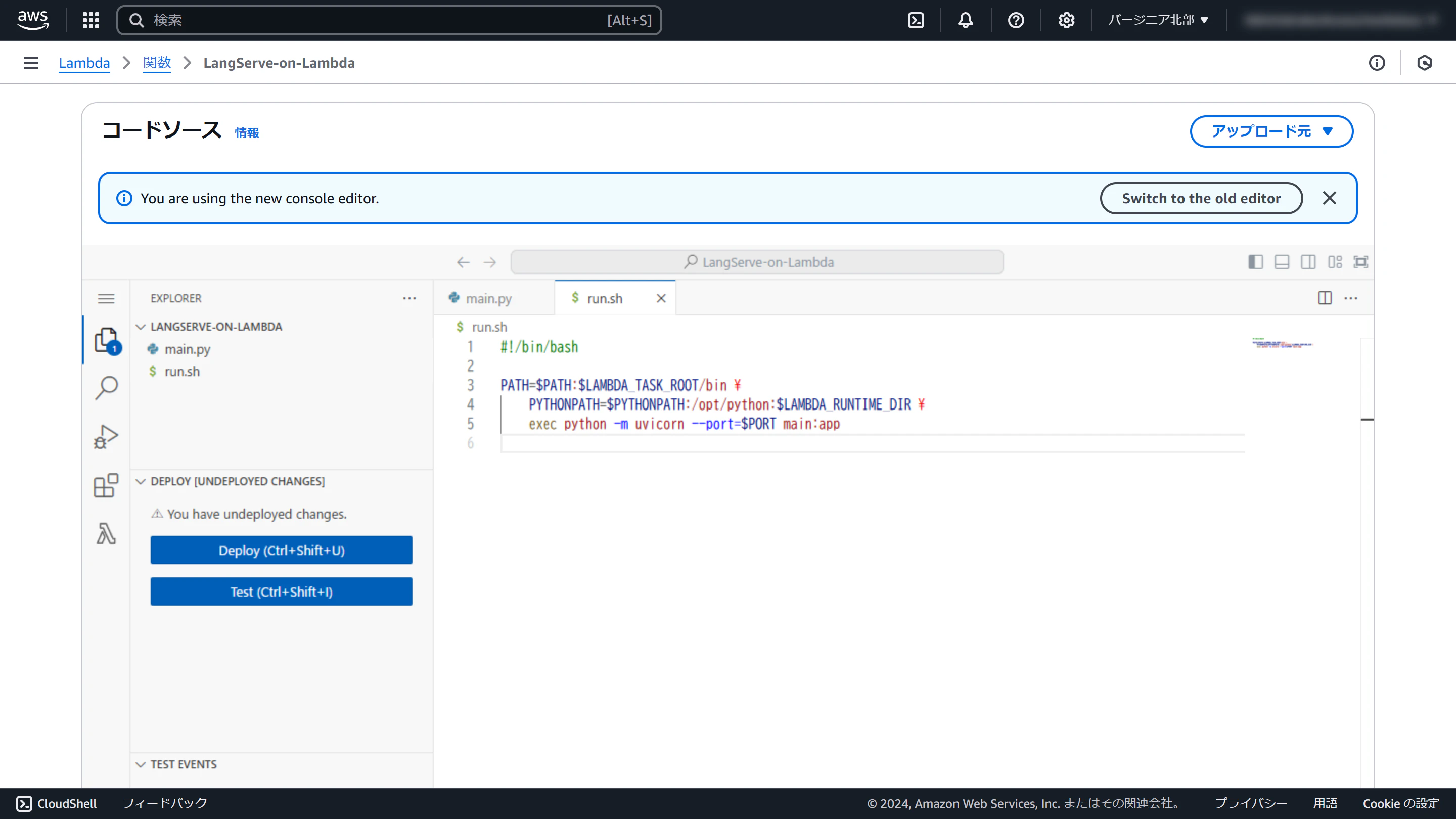Open プライバシー footer link
The width and height of the screenshot is (1456, 819).
[1251, 803]
